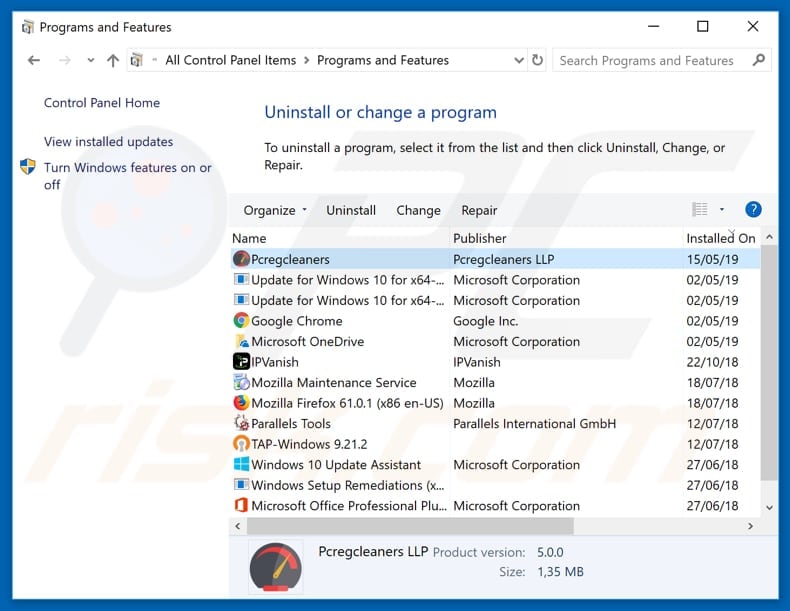
Task: Click the Programs and Features title bar icon
Action: pos(28,26)
